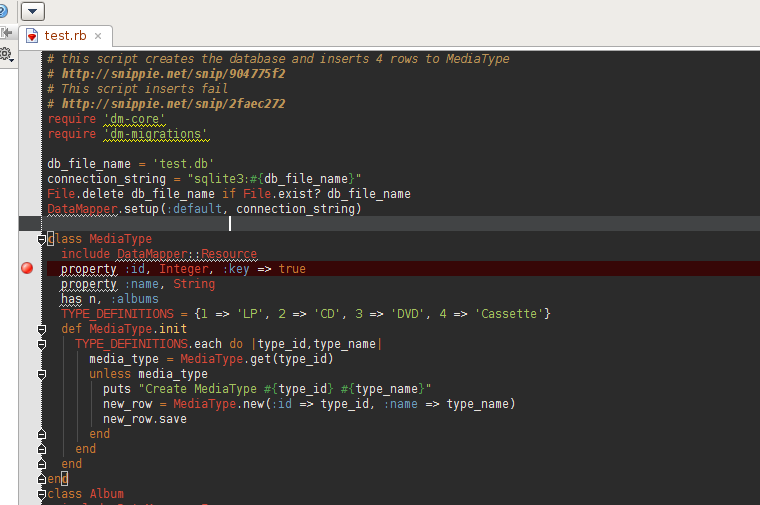Viewport: 760px width, 505px height.
Task: Click the snippie.net/snip/904775f2 URL comment
Action: pyautogui.click(x=174, y=74)
